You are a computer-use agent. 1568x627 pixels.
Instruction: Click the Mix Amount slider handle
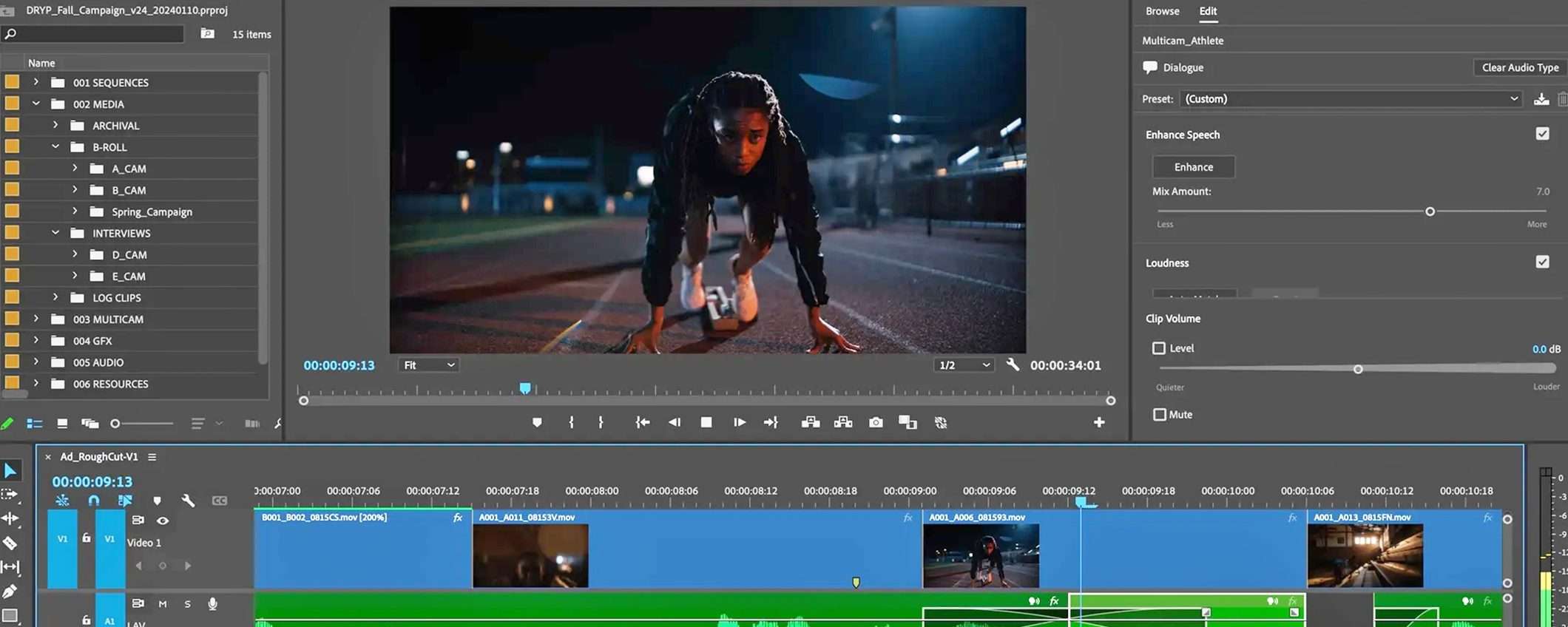[1430, 211]
